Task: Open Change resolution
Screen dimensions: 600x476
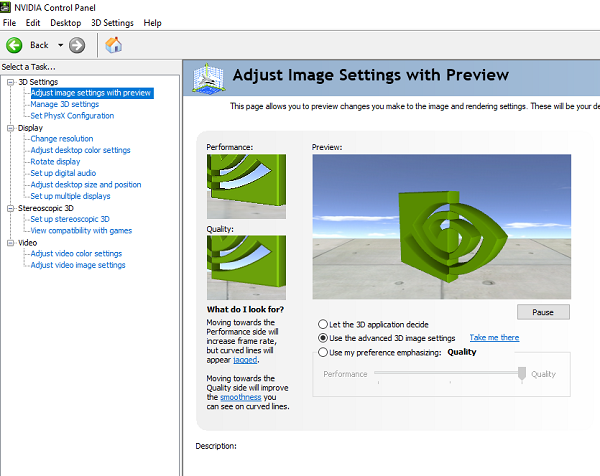Action: [x=62, y=139]
